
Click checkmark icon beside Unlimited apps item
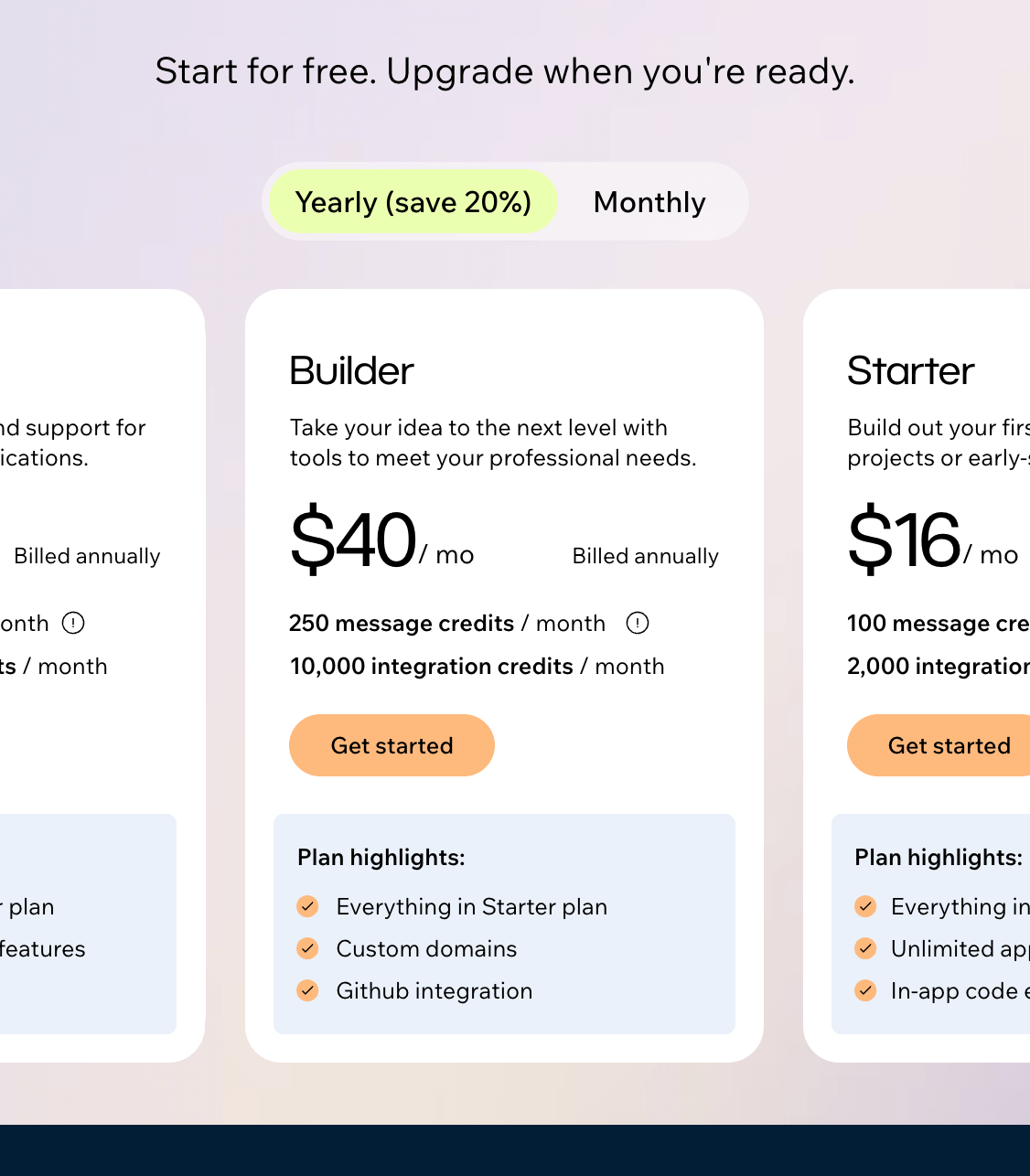pyautogui.click(x=865, y=948)
